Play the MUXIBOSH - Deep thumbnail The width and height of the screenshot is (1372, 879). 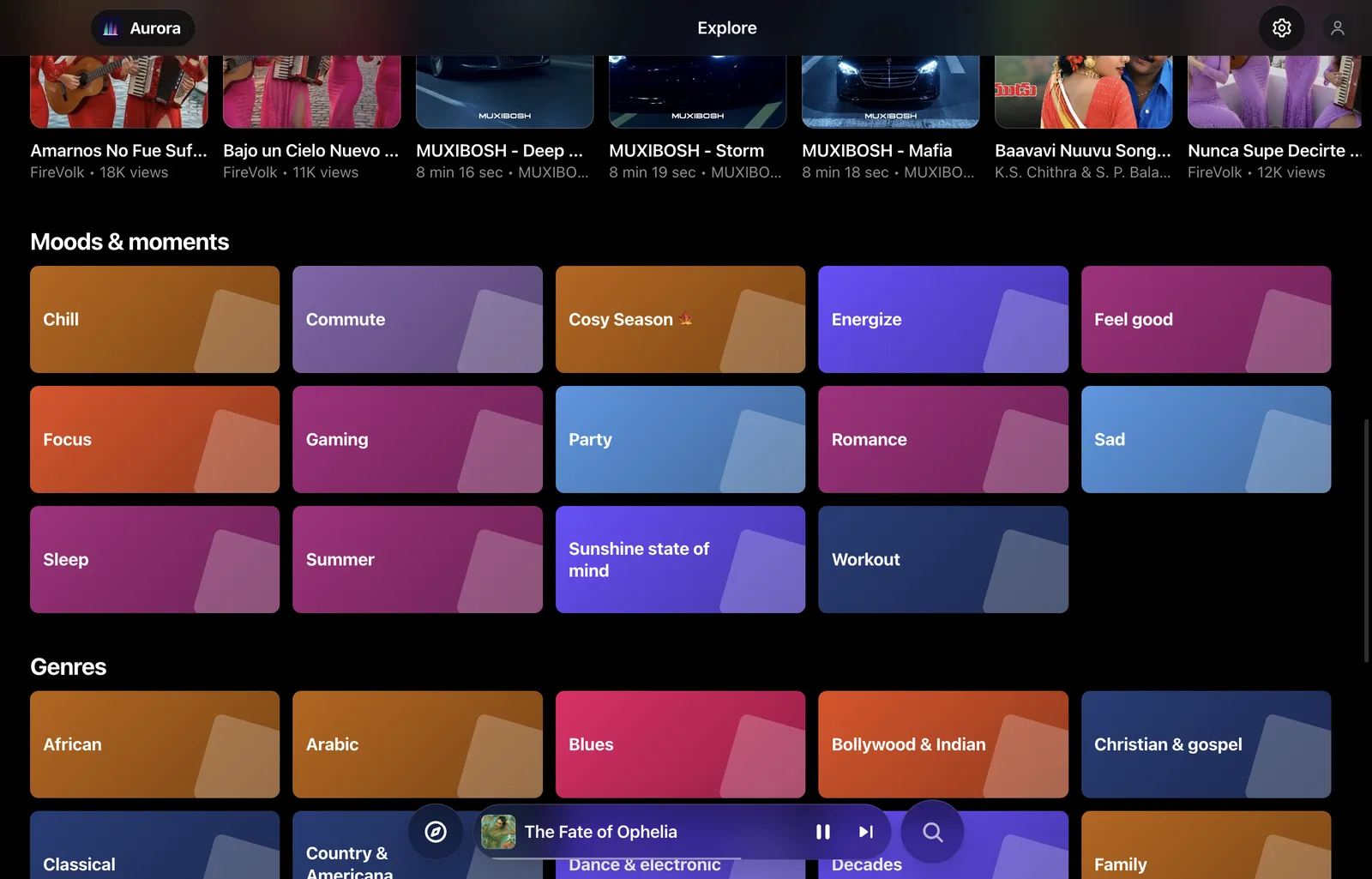pyautogui.click(x=504, y=92)
